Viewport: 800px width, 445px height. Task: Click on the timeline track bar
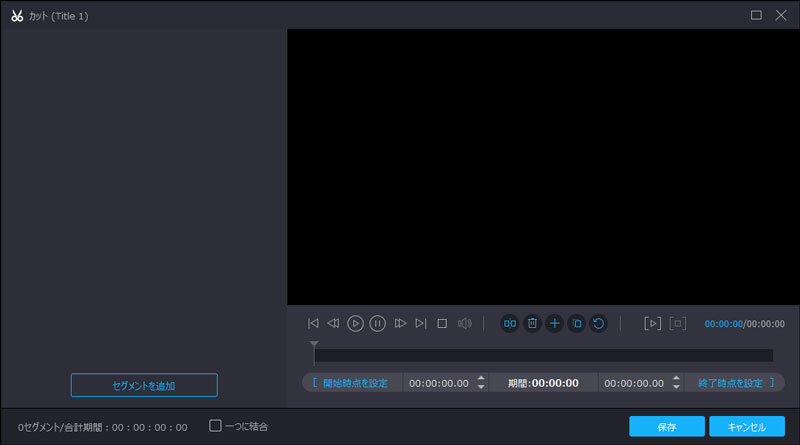tap(543, 356)
